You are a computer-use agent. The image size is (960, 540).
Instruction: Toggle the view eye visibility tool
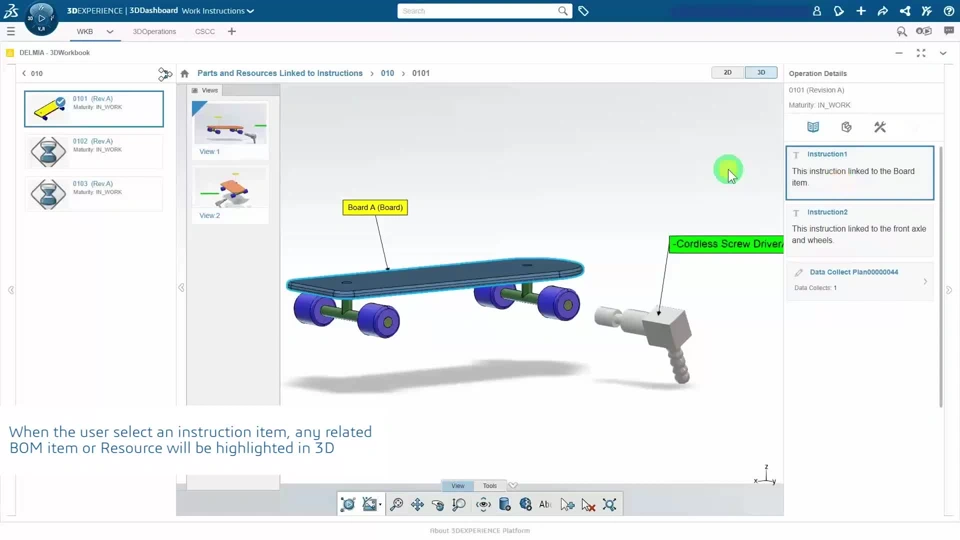click(483, 504)
